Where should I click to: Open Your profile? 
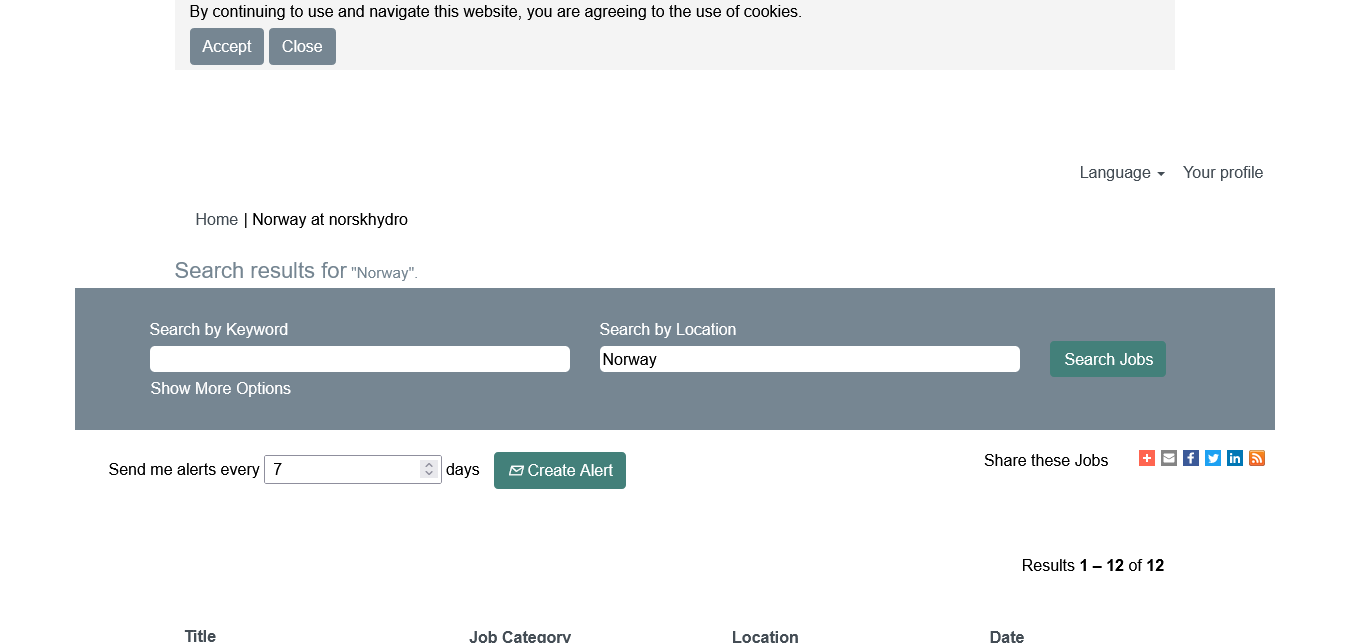1222,173
